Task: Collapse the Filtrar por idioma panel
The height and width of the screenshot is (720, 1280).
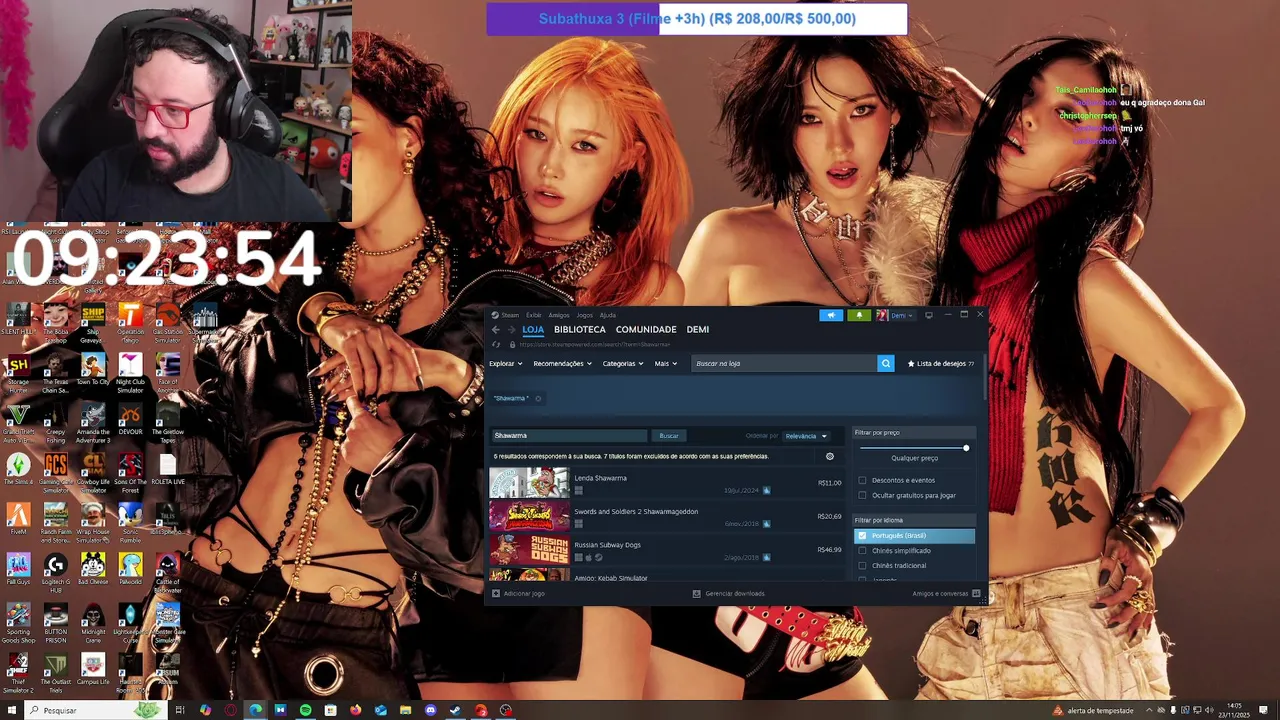Action: (x=913, y=520)
